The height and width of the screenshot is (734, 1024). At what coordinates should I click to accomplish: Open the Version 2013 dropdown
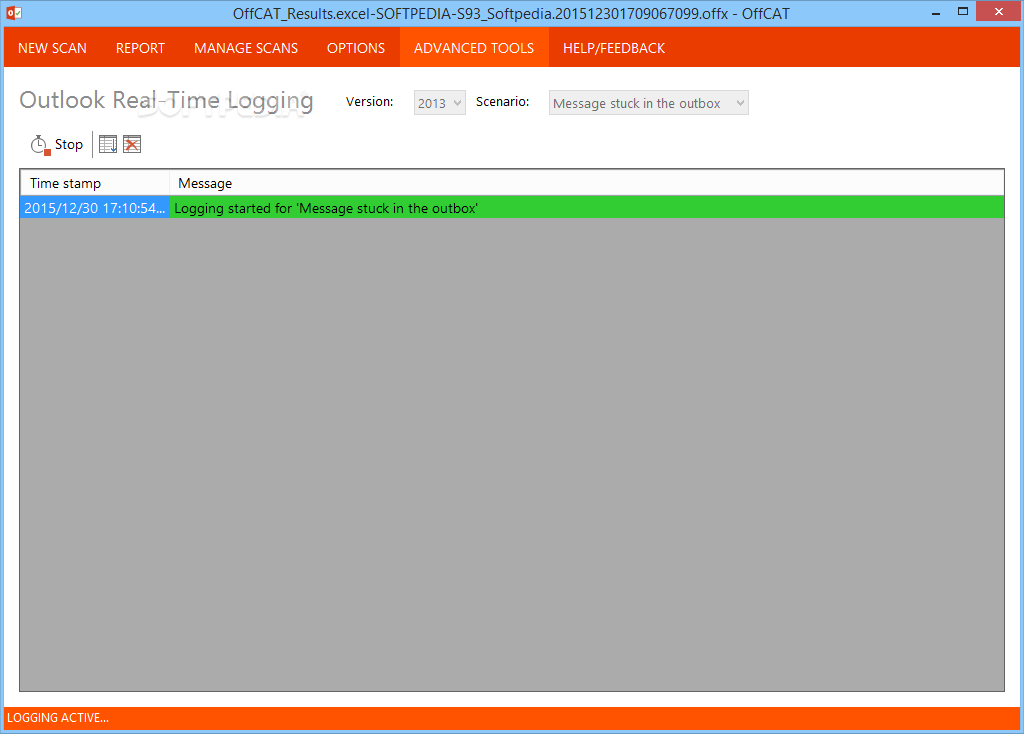(440, 103)
